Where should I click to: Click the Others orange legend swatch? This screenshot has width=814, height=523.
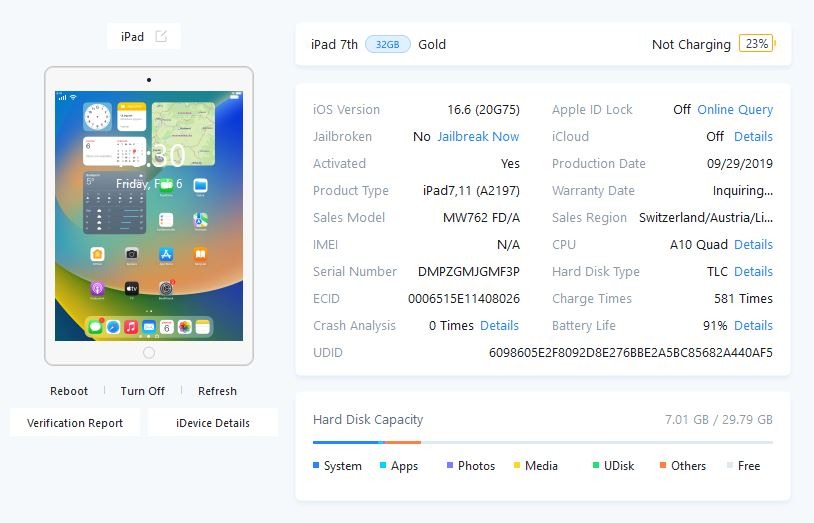[x=663, y=465]
